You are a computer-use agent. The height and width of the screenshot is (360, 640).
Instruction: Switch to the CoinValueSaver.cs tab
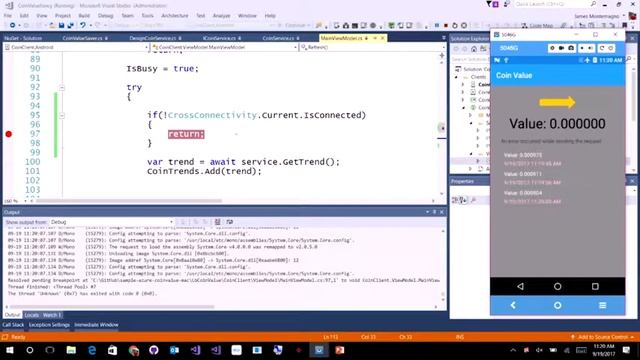tap(85, 38)
